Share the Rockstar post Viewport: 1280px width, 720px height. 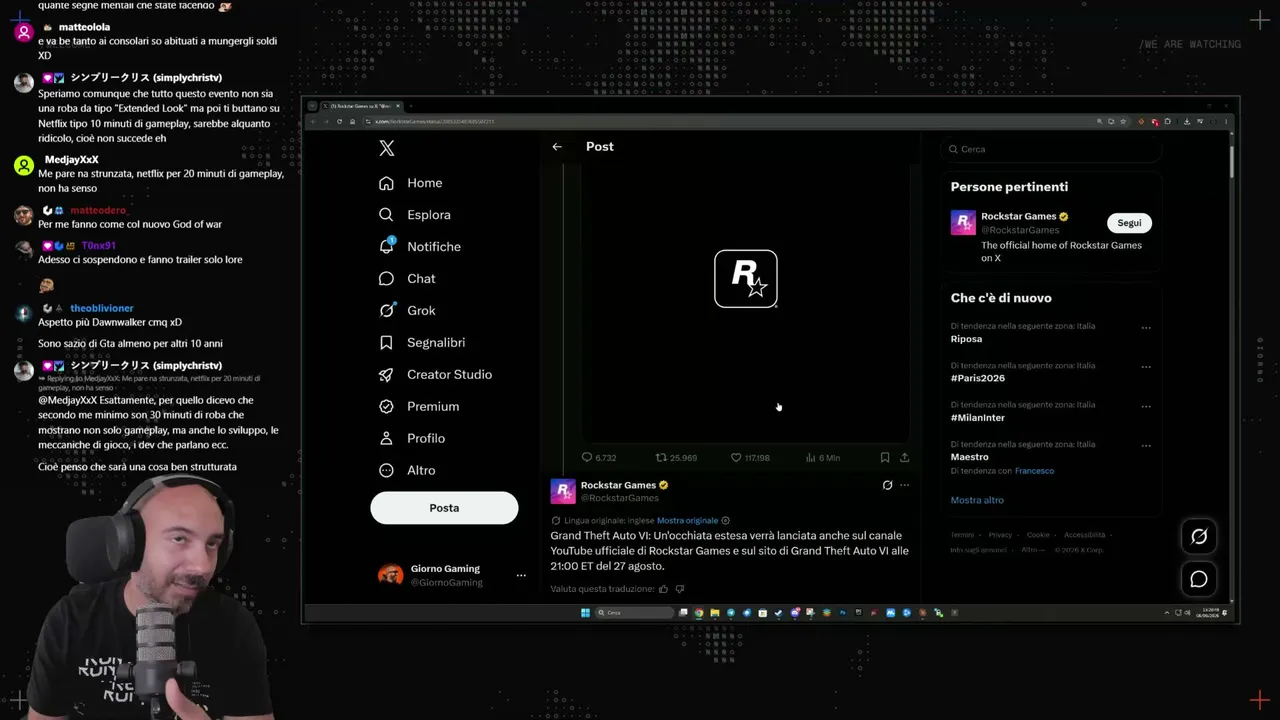coord(905,457)
